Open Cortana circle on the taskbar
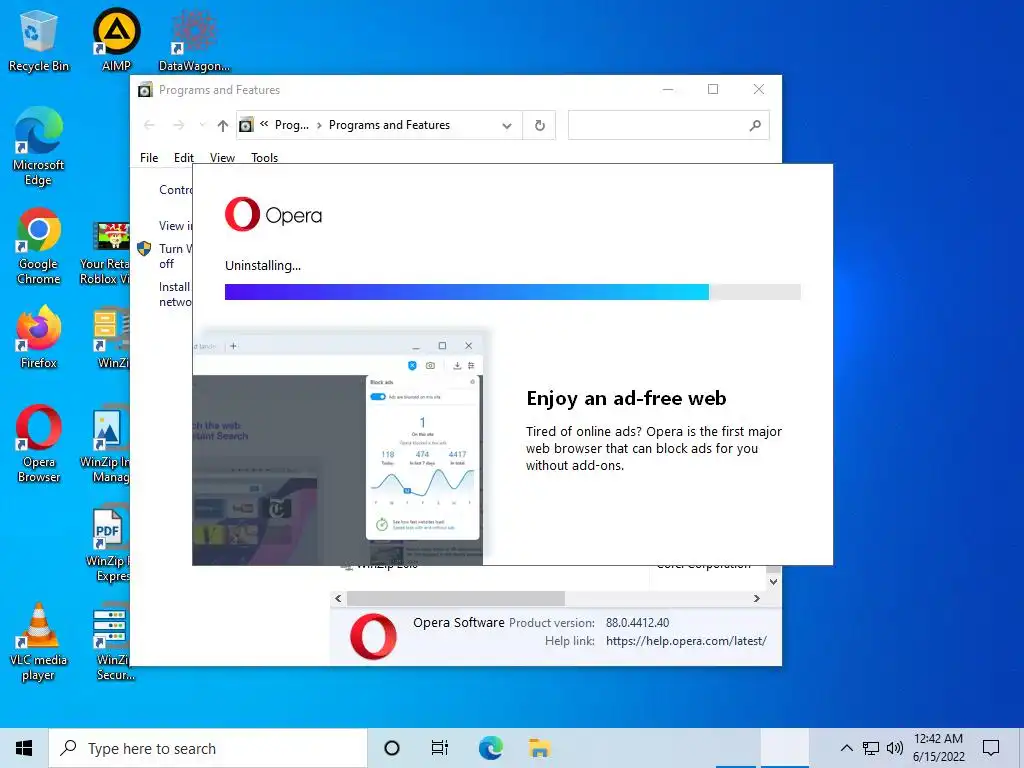Image resolution: width=1024 pixels, height=768 pixels. coord(392,748)
